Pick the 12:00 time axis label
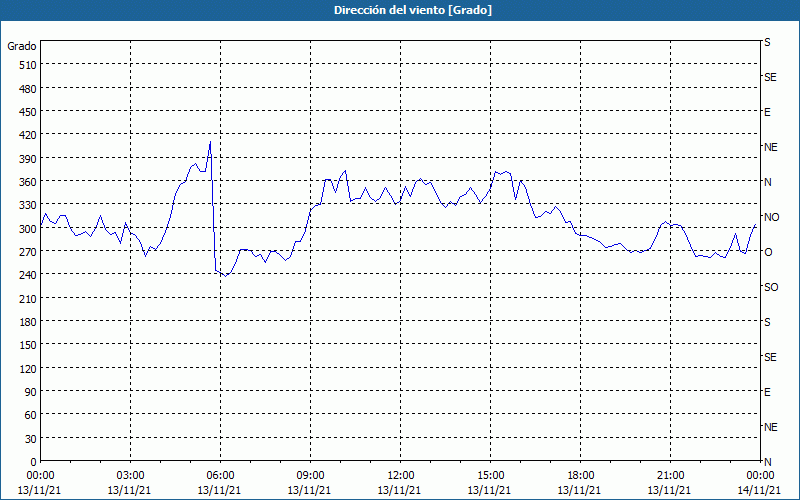 click(x=401, y=476)
